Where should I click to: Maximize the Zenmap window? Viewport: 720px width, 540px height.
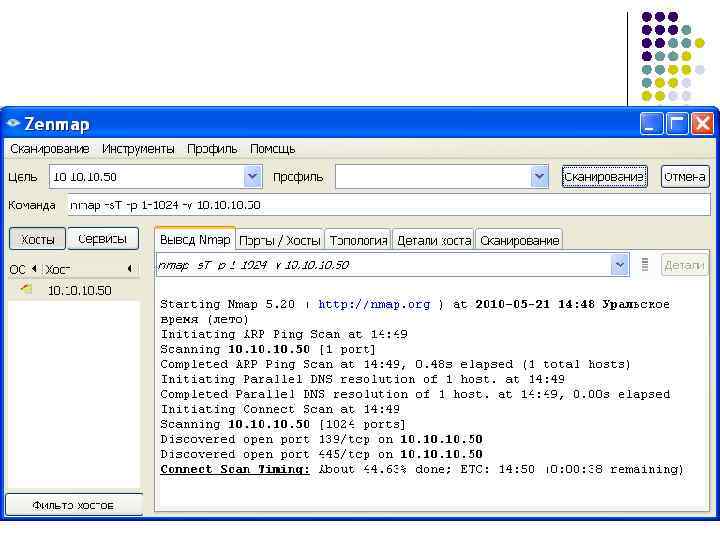(x=677, y=124)
